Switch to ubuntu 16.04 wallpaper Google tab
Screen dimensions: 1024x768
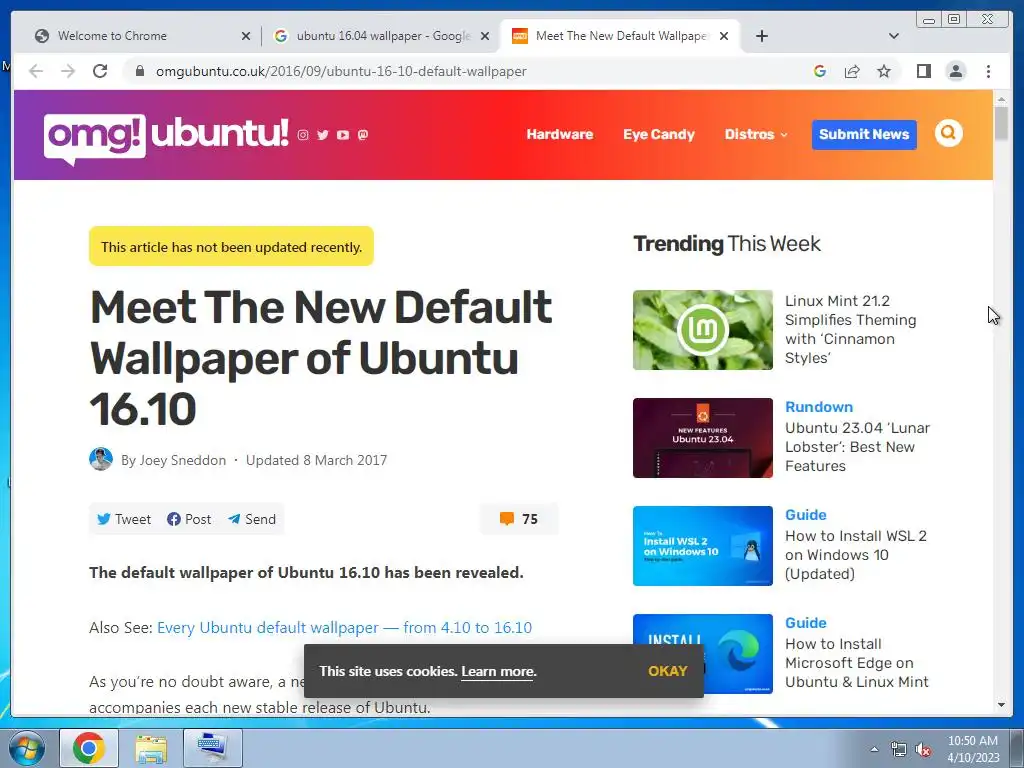[x=383, y=36]
